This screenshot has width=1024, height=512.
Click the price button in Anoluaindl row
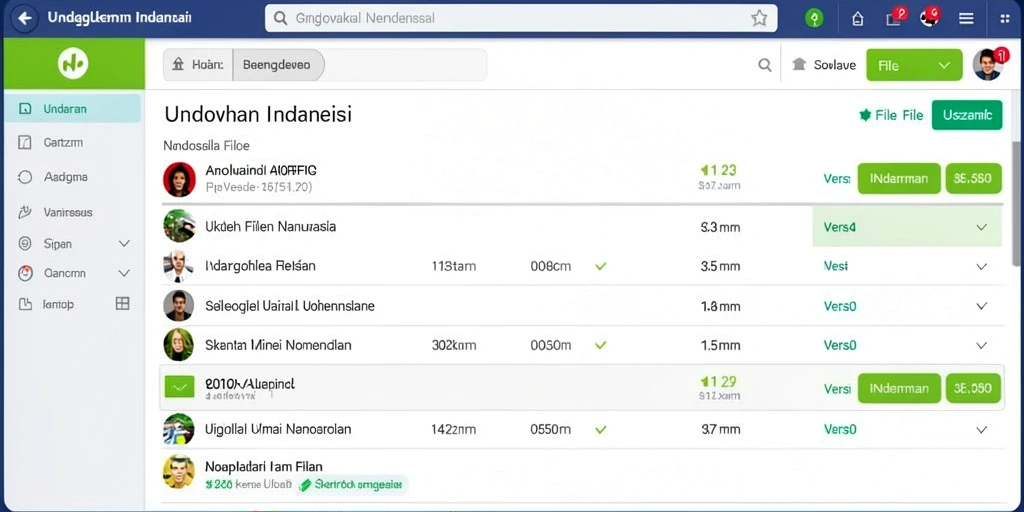click(973, 178)
